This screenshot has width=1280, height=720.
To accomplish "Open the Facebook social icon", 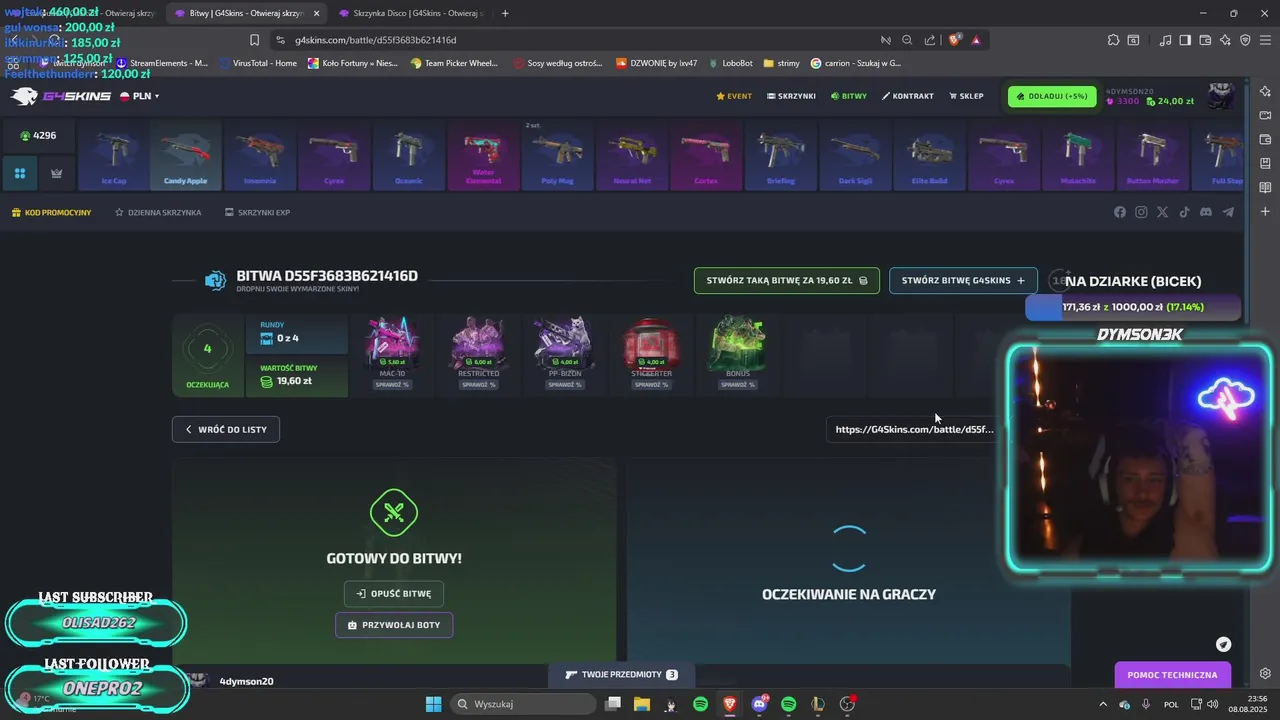I will point(1120,212).
